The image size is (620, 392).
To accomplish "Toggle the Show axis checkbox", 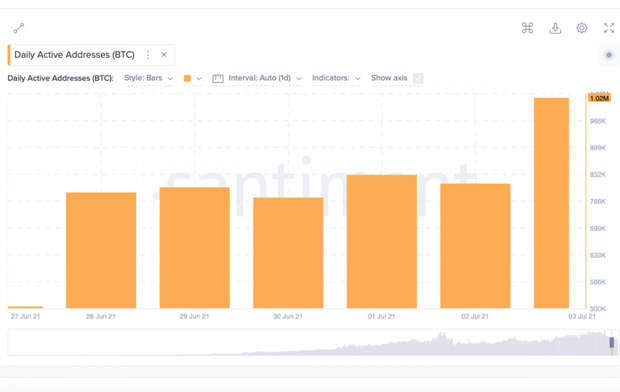I will tap(418, 78).
